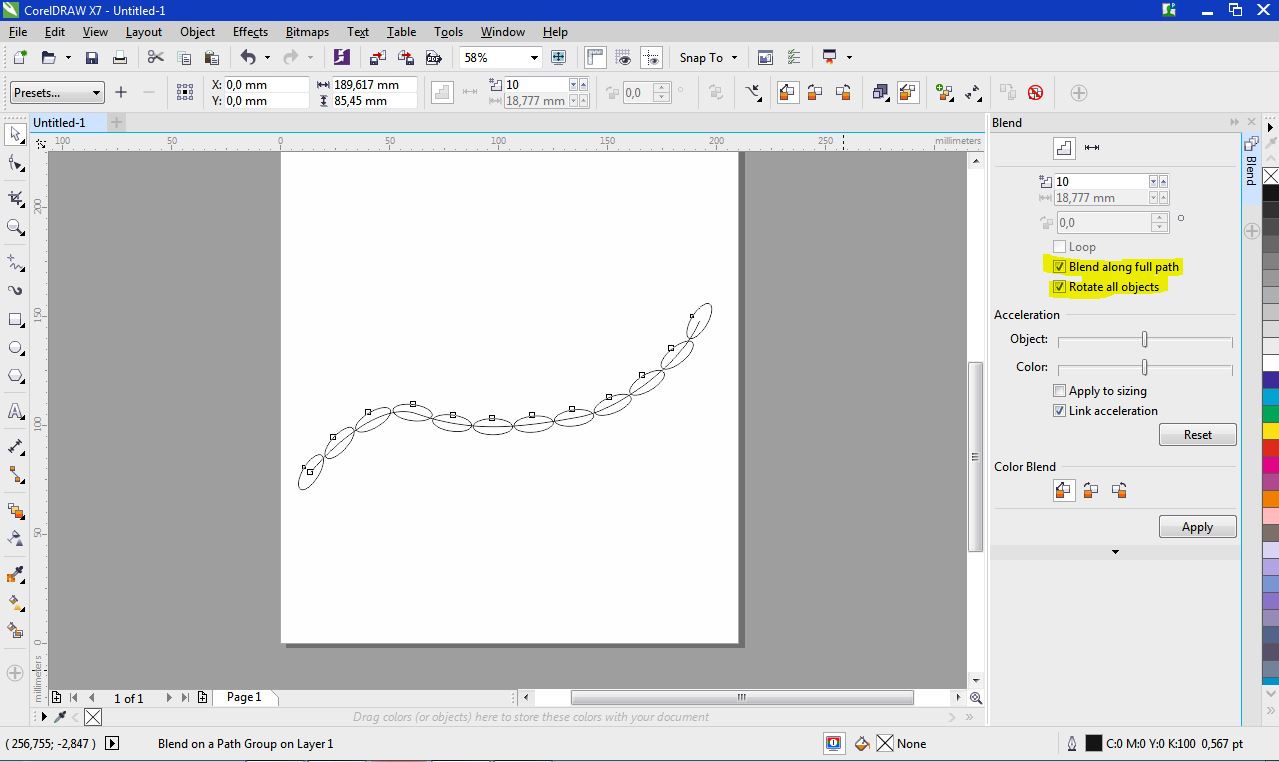Adjust the Color acceleration slider
Image resolution: width=1279 pixels, height=762 pixels.
(1144, 367)
